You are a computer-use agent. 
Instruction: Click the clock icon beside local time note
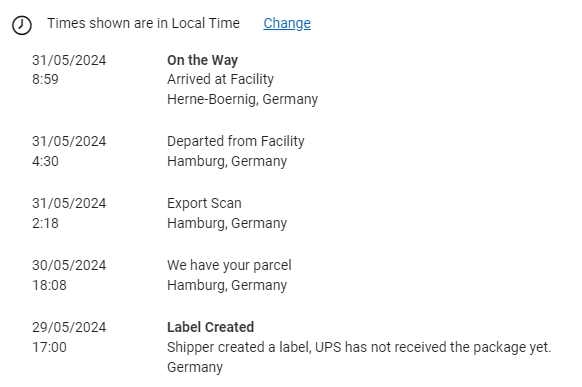point(22,25)
